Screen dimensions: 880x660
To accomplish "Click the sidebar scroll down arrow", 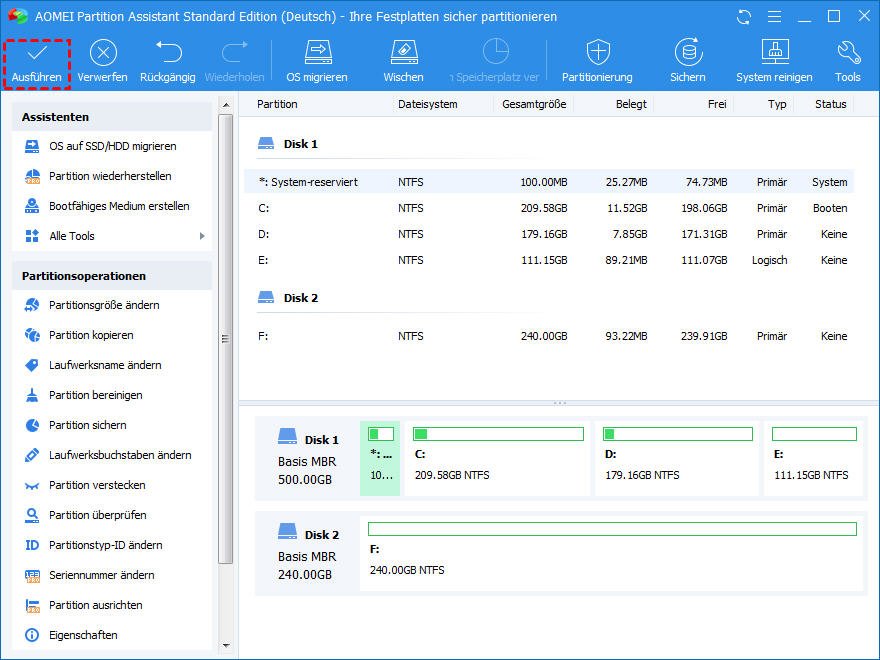I will [225, 645].
